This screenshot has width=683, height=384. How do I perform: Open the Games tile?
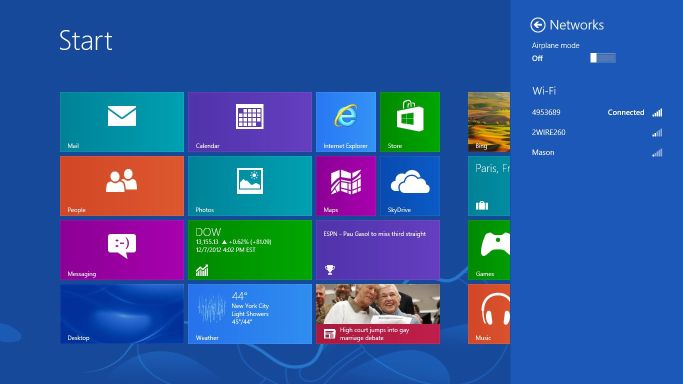click(x=489, y=250)
